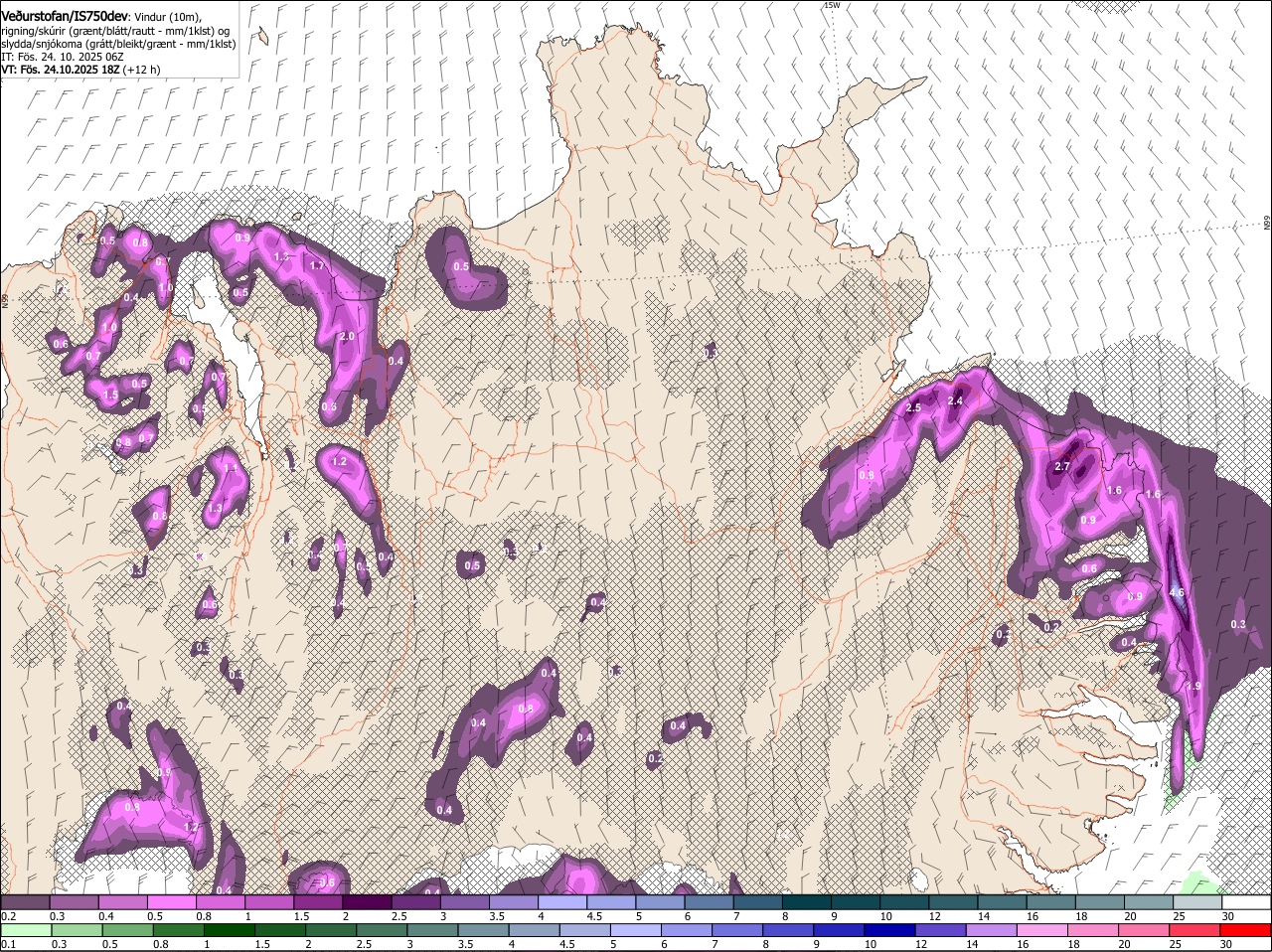Image resolution: width=1272 pixels, height=952 pixels.
Task: Click the small island off the northwest coast
Action: coord(262,36)
